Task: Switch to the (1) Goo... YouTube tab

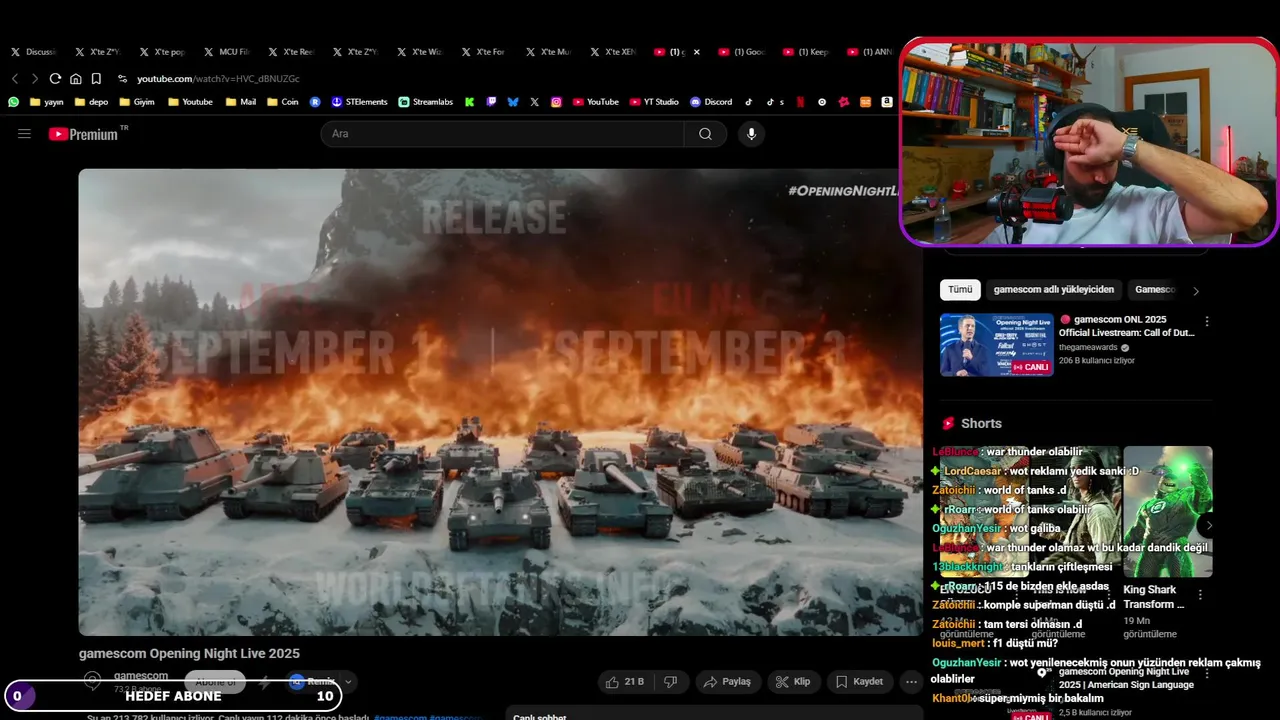Action: (742, 52)
